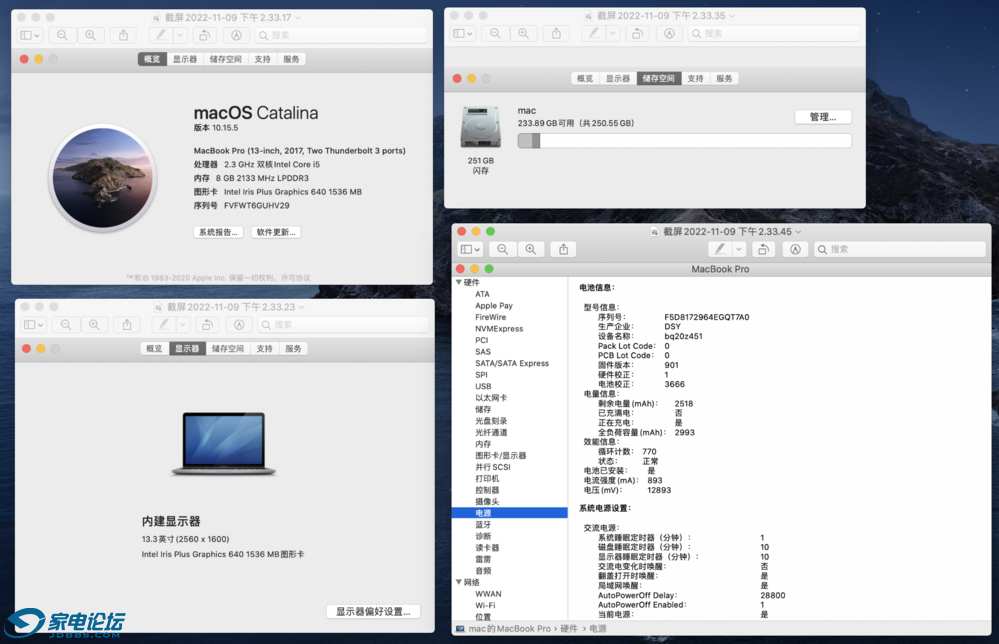Zoom out in the 2.33.17 Preview window

(x=62, y=35)
